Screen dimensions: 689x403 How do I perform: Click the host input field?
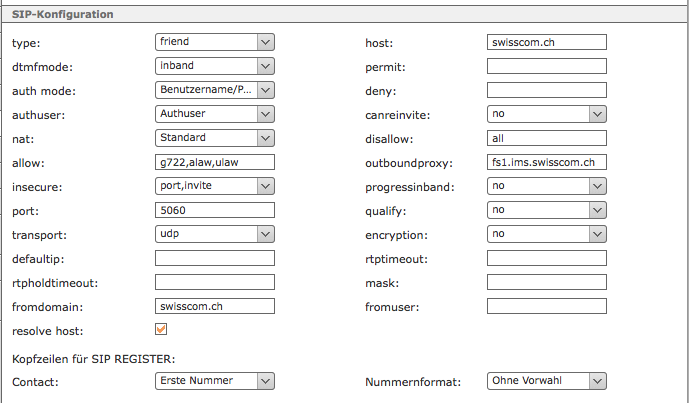pyautogui.click(x=547, y=42)
